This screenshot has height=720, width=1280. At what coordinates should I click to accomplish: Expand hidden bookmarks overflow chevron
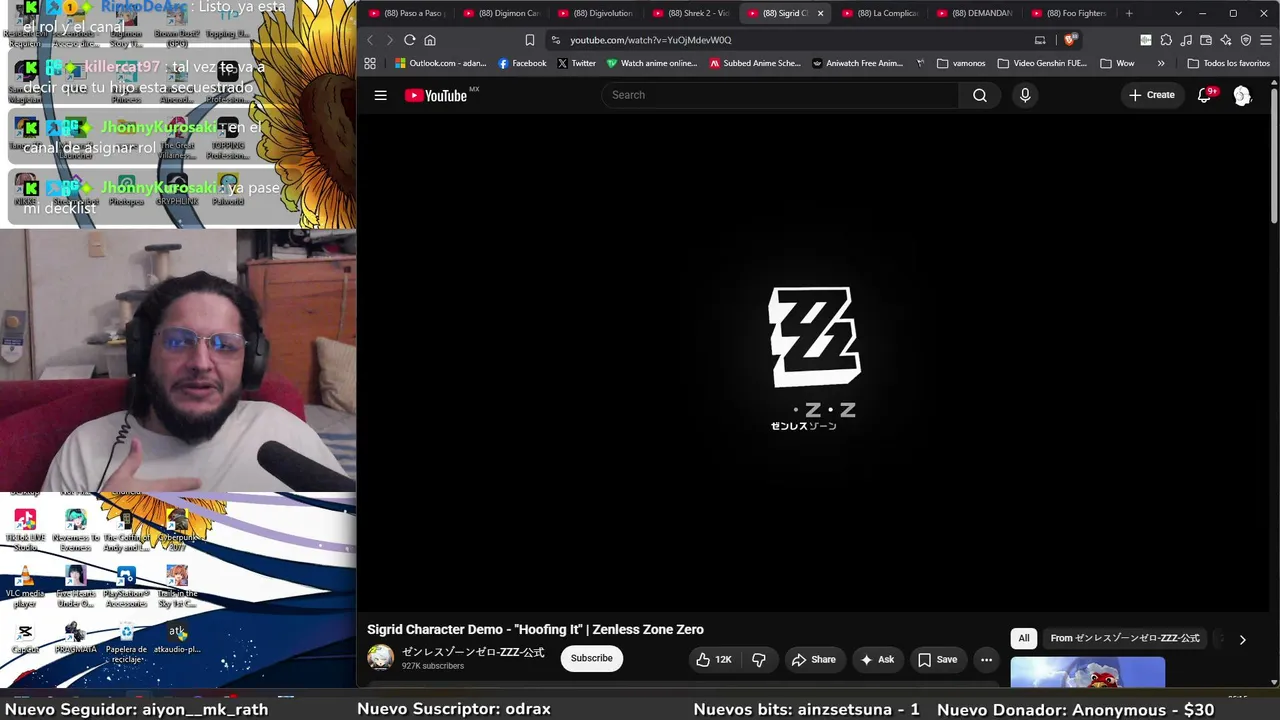coord(1161,63)
